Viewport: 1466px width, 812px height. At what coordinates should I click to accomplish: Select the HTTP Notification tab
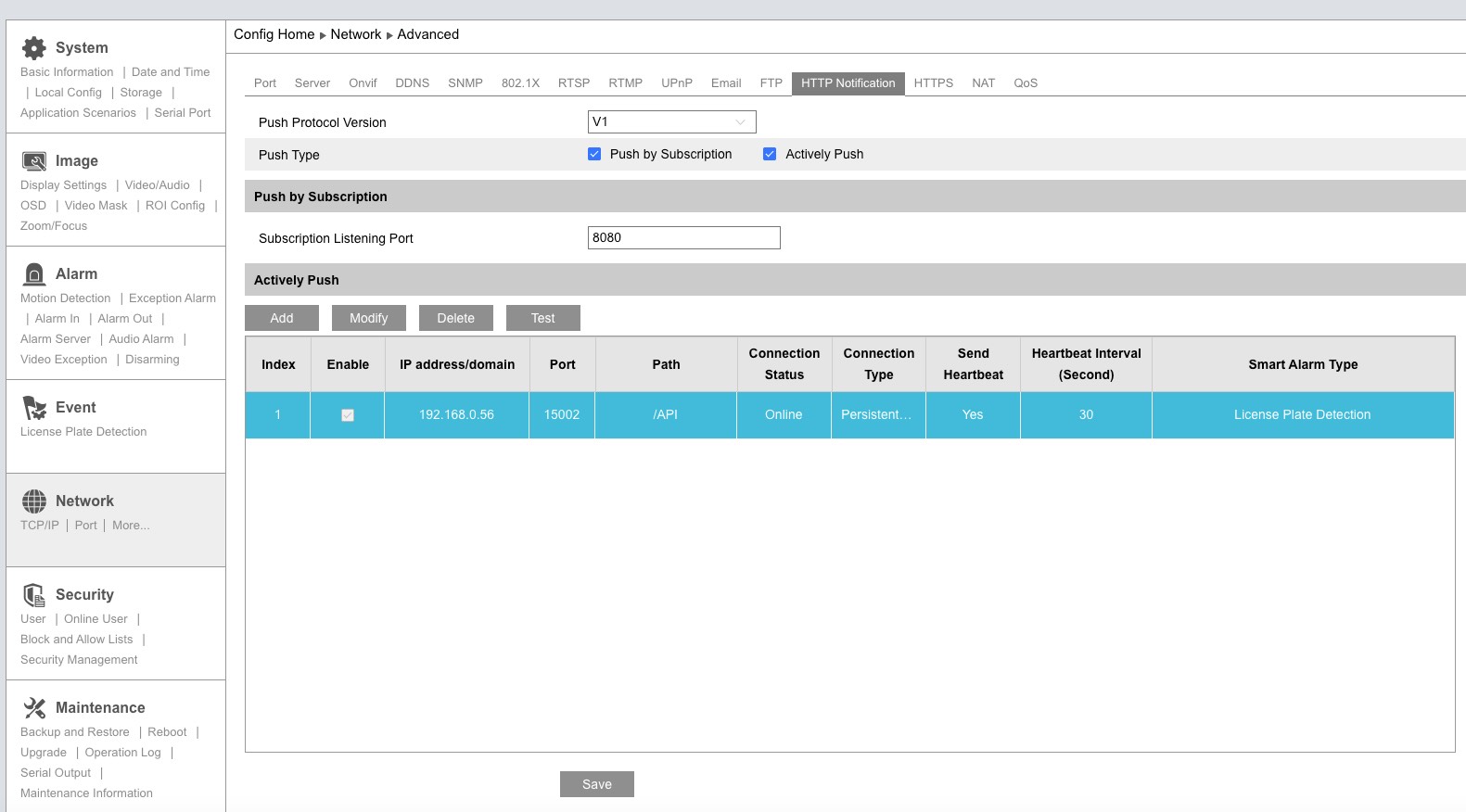pyautogui.click(x=848, y=82)
